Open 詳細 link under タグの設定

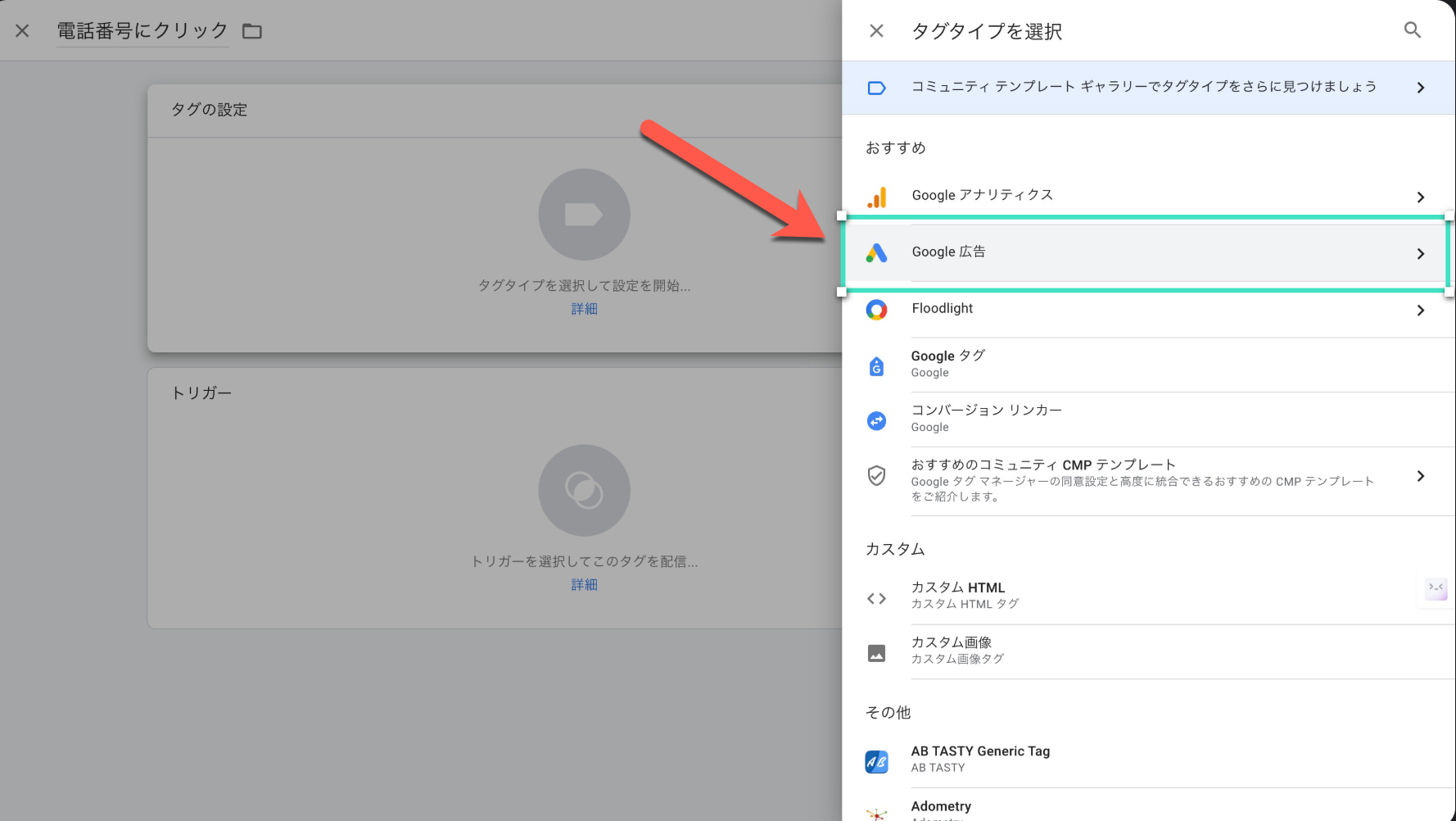point(584,309)
